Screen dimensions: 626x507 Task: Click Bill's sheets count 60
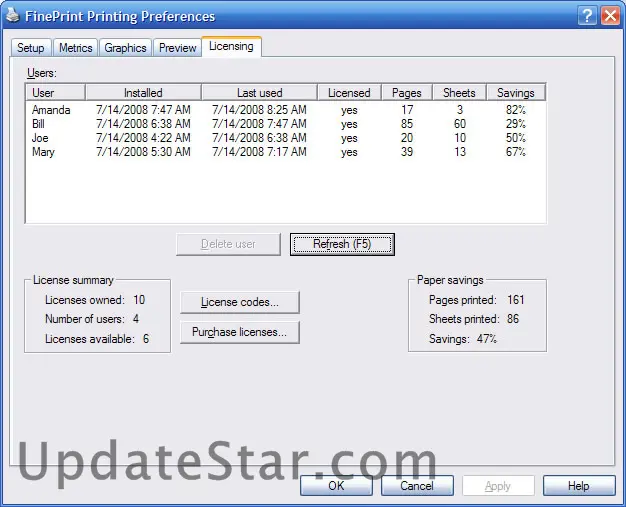(460, 124)
